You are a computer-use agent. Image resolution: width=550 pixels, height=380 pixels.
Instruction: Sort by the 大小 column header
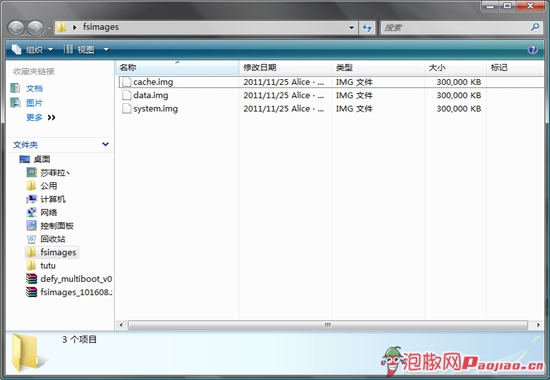click(455, 67)
